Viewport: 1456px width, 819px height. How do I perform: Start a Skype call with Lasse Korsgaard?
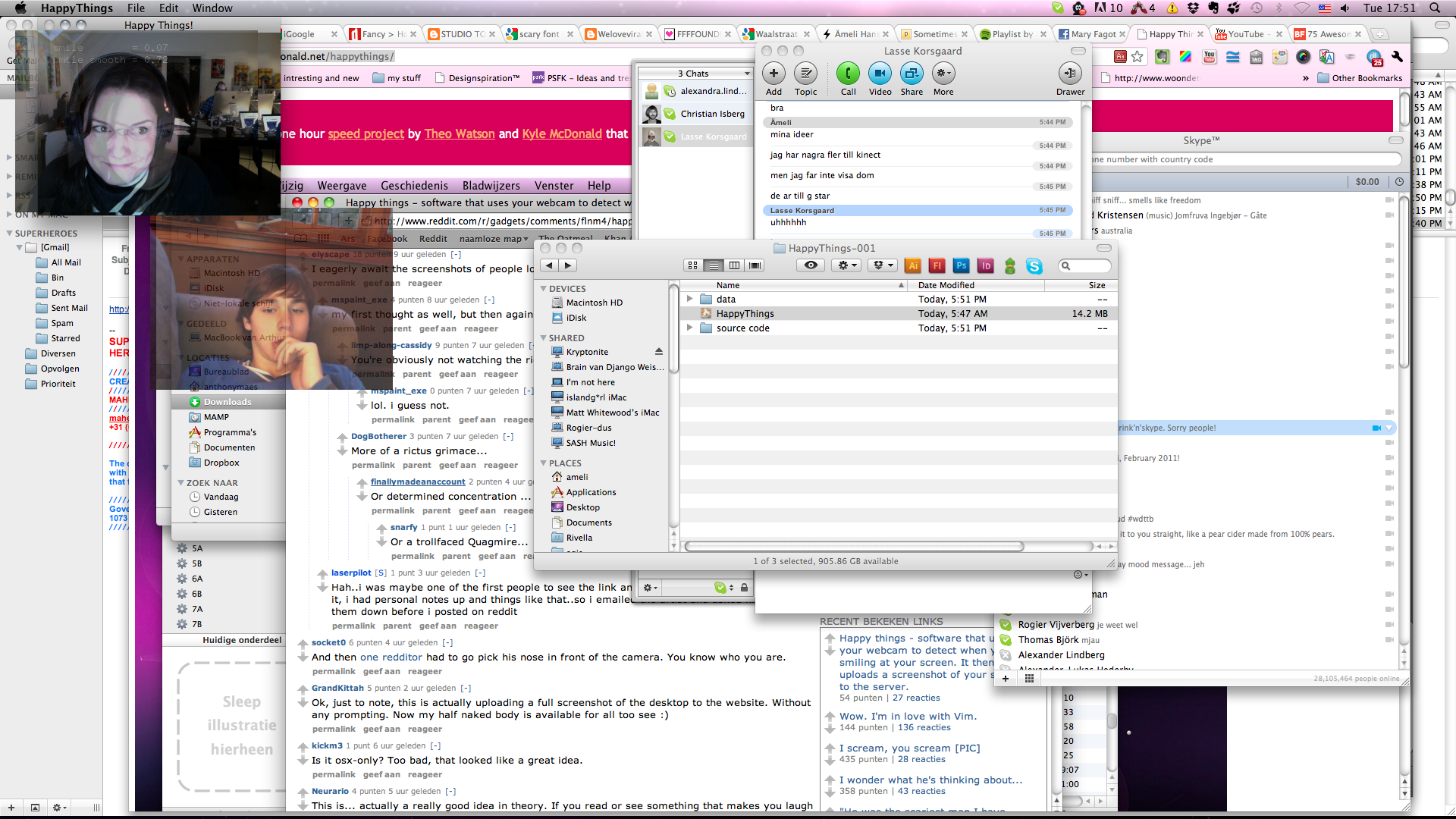(x=848, y=74)
